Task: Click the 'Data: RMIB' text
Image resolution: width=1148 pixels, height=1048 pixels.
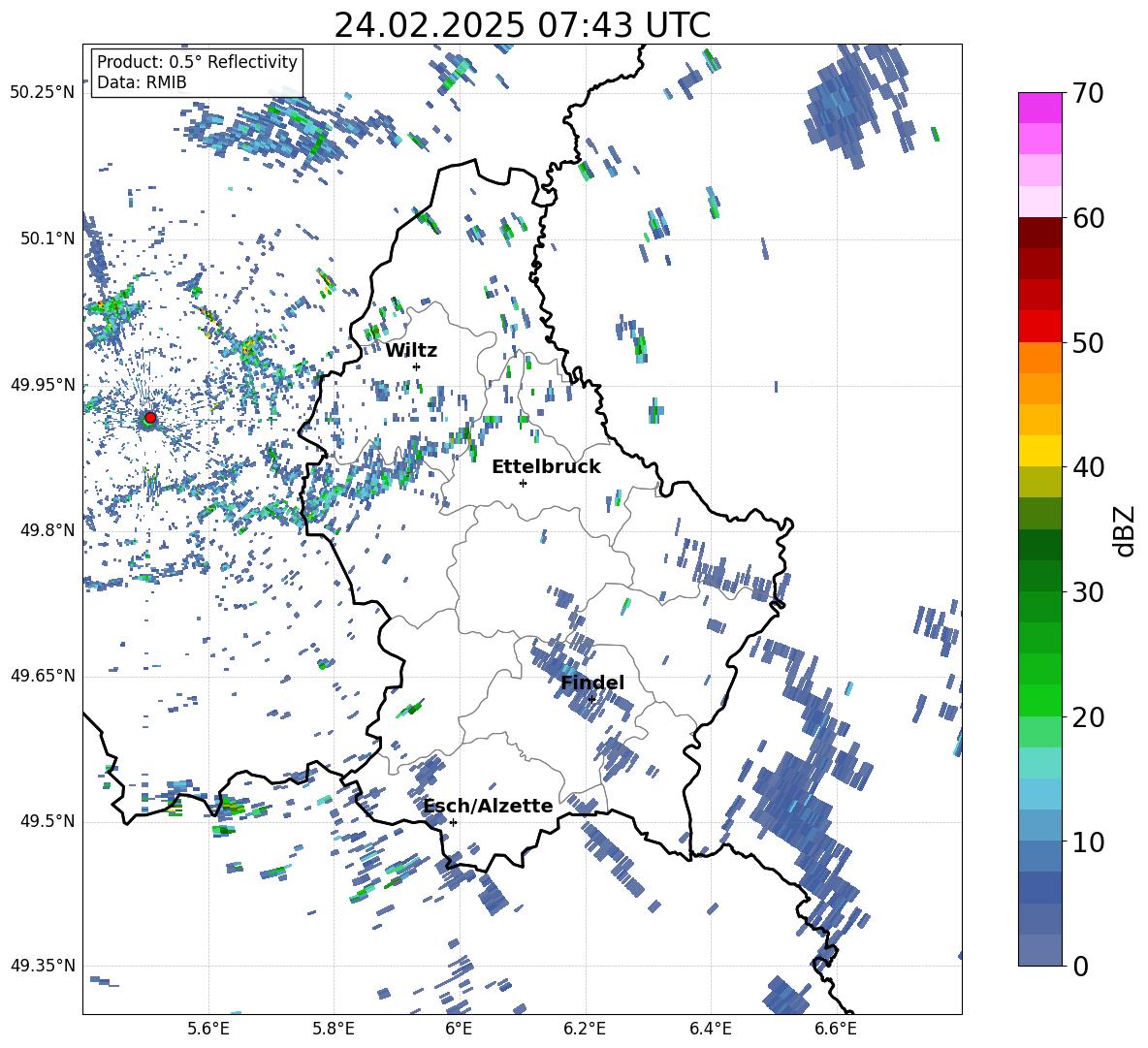Action: pyautogui.click(x=142, y=82)
